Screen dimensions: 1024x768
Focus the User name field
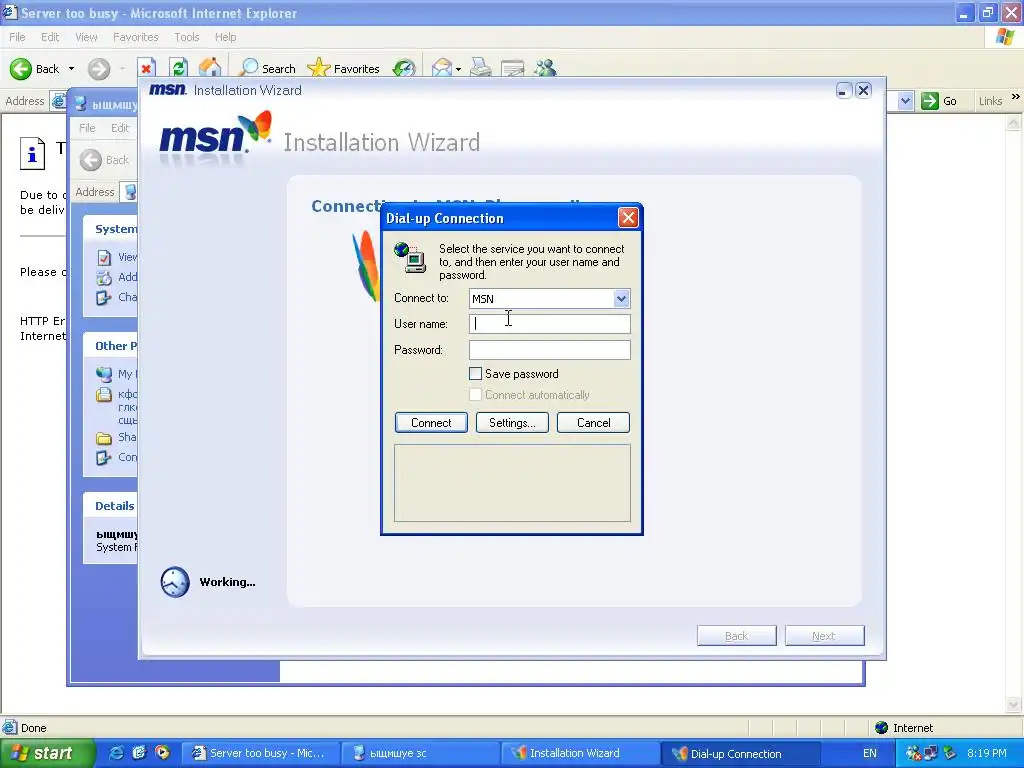549,324
